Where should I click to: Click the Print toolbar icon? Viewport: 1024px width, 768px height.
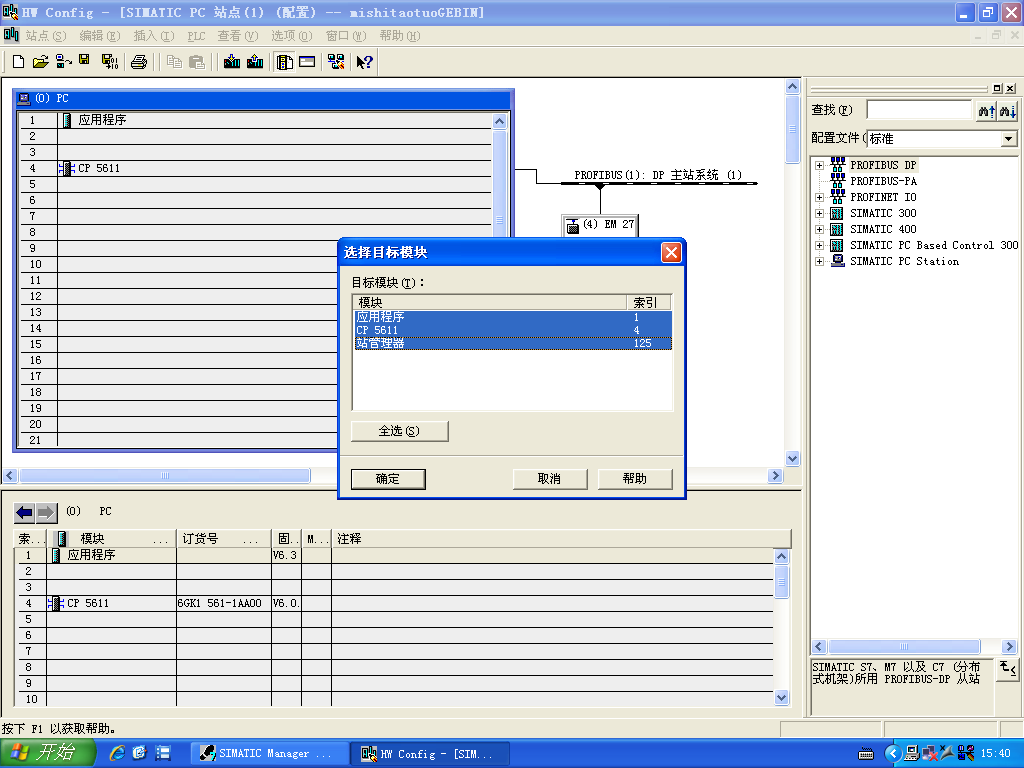point(138,62)
